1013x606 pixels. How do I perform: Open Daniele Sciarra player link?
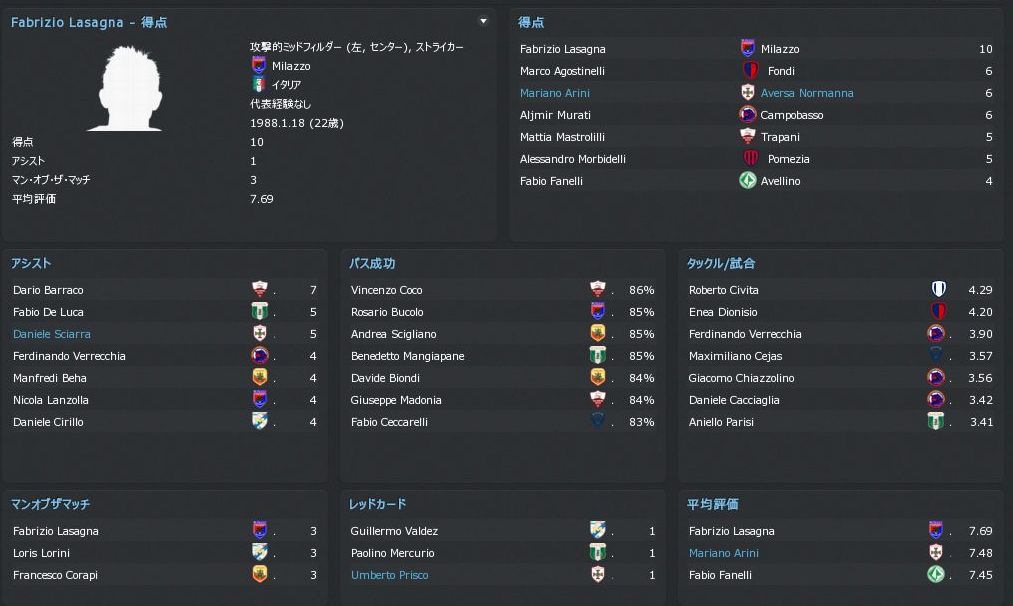point(52,334)
